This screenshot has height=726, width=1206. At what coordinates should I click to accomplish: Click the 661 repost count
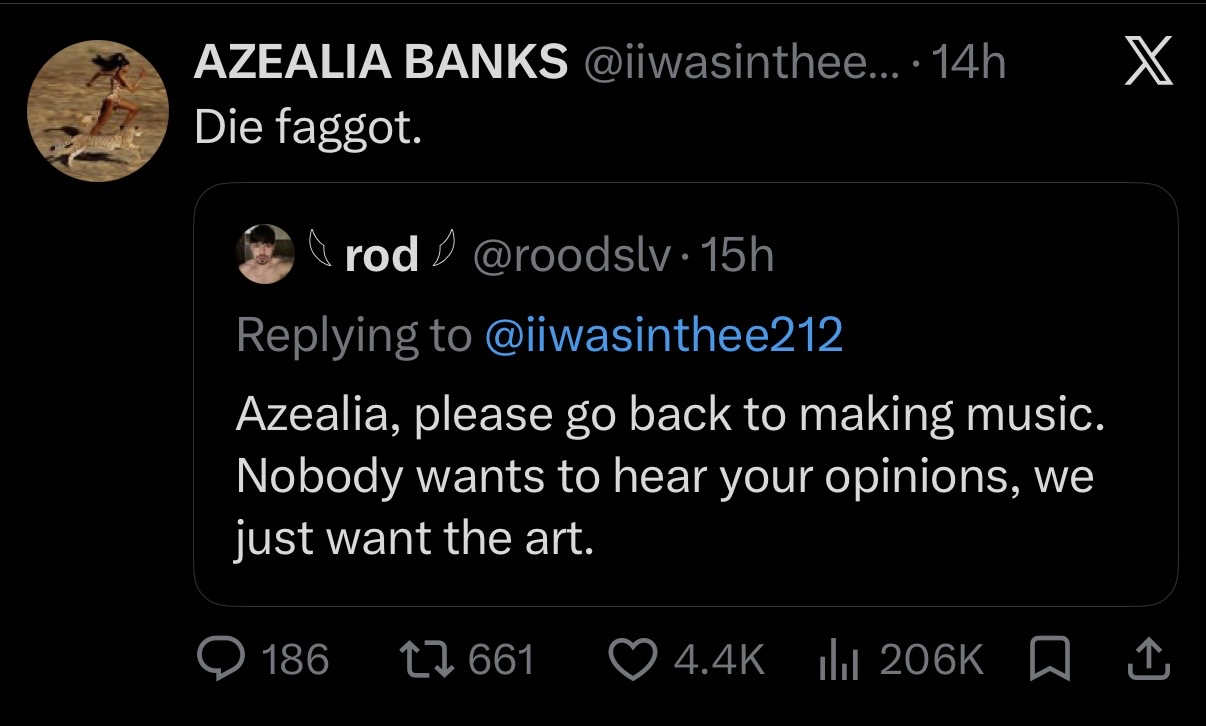pyautogui.click(x=501, y=660)
